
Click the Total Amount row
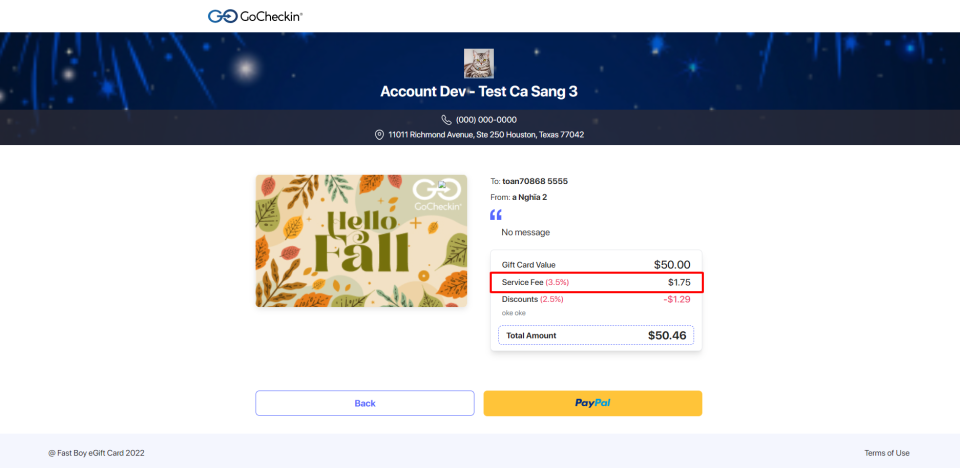pos(596,336)
